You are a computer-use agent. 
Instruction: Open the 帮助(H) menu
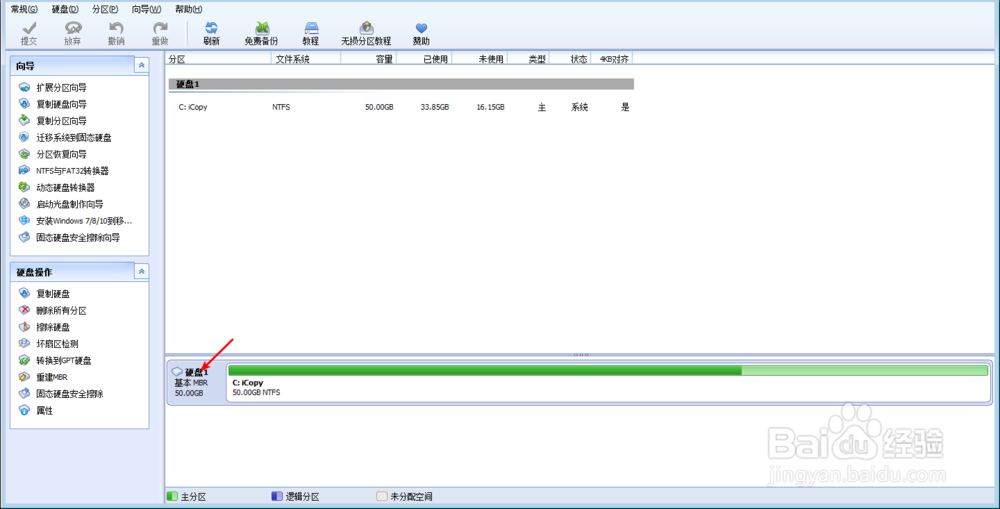188,9
